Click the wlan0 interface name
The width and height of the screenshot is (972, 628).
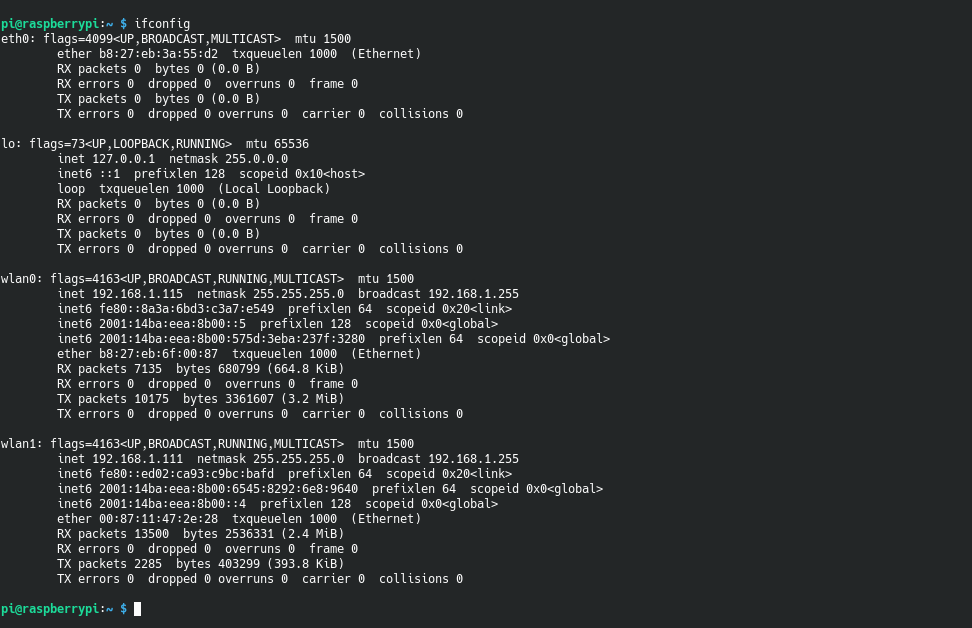(x=22, y=279)
